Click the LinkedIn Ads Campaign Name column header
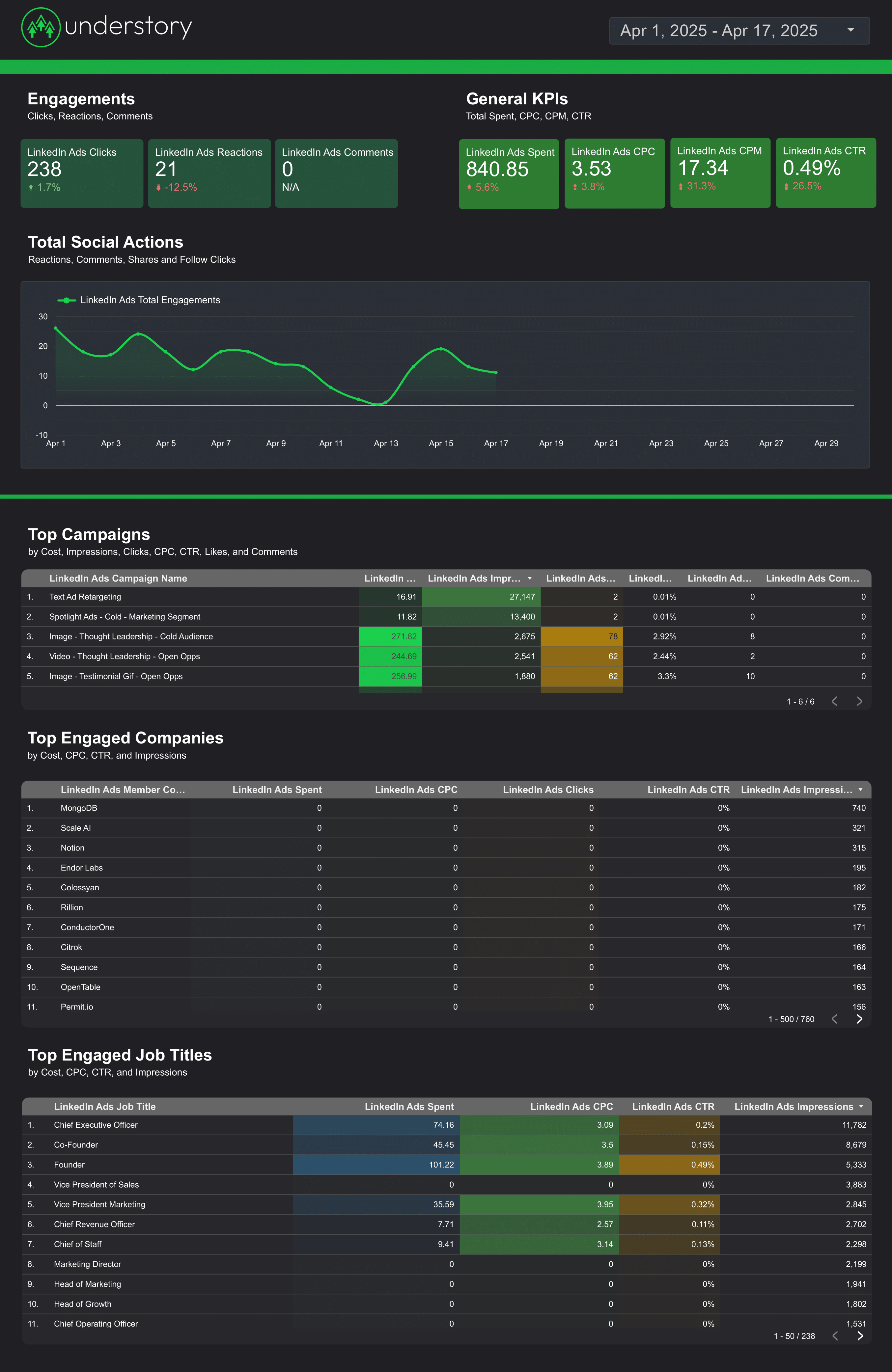The image size is (892, 1372). click(x=118, y=578)
